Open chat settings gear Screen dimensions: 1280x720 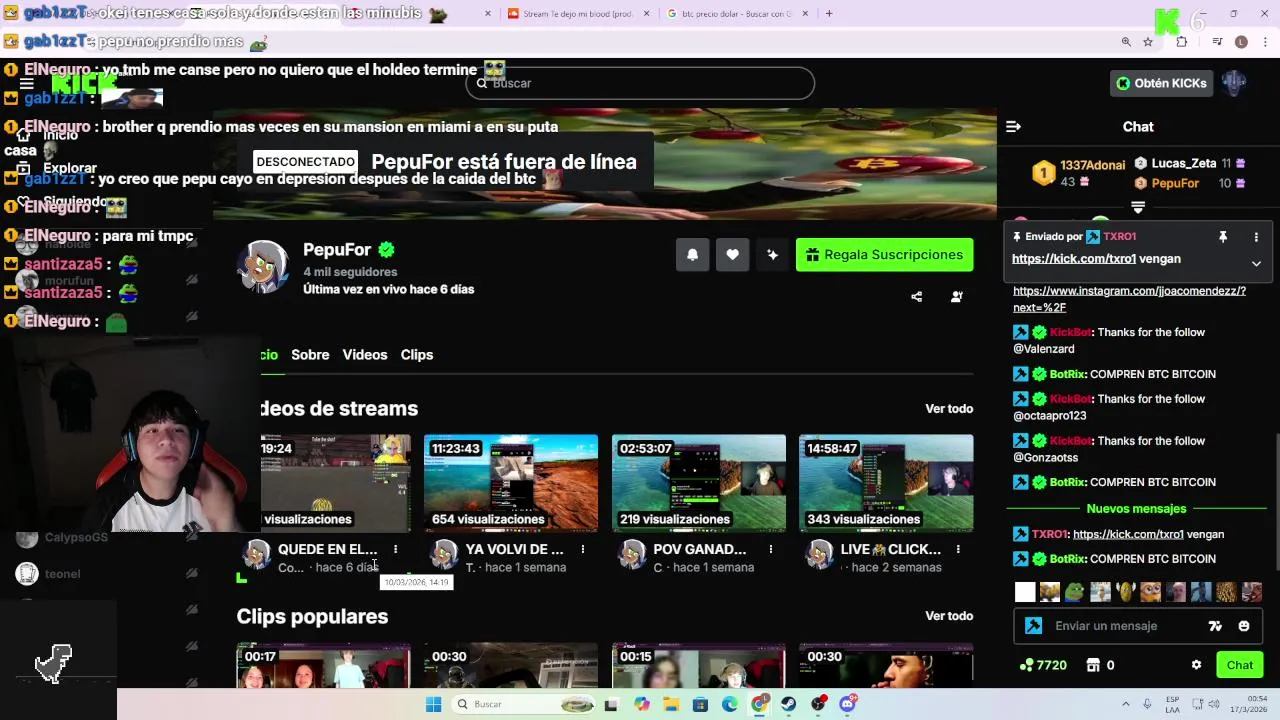click(1196, 665)
